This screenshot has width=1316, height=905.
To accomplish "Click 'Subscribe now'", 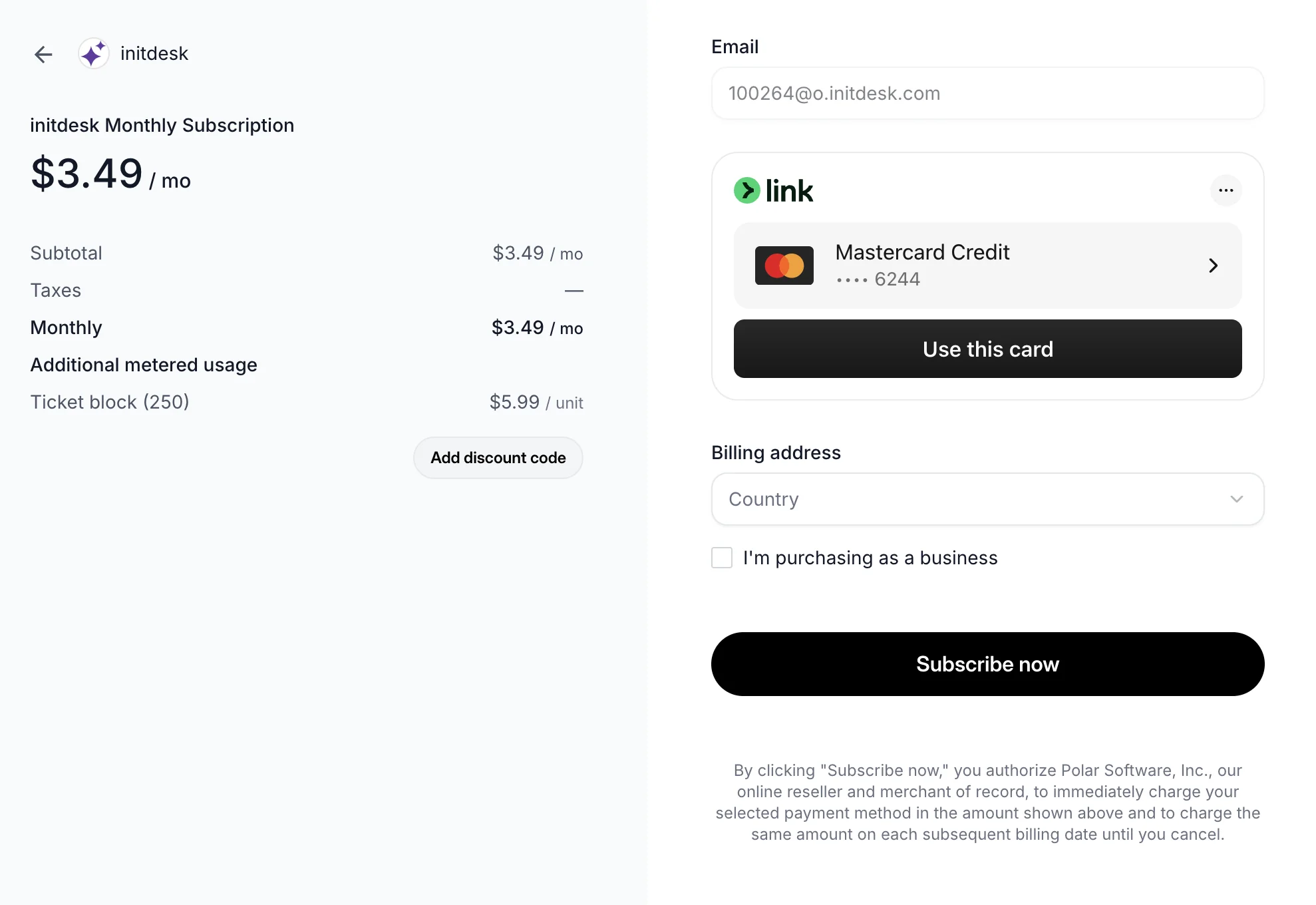I will [987, 663].
